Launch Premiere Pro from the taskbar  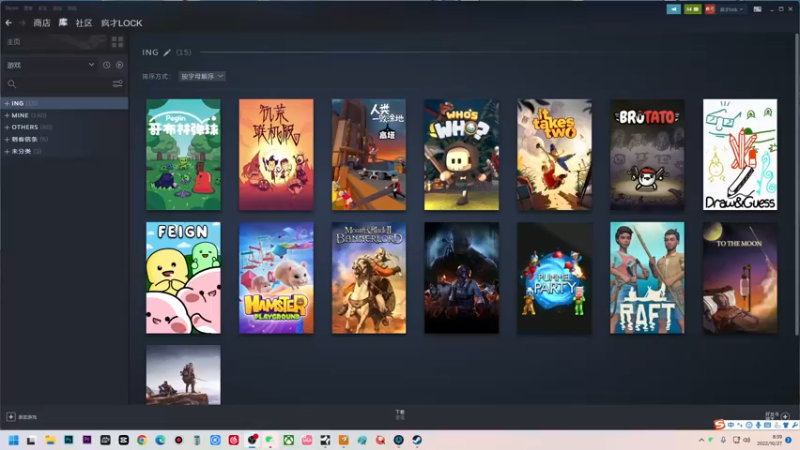[x=87, y=440]
